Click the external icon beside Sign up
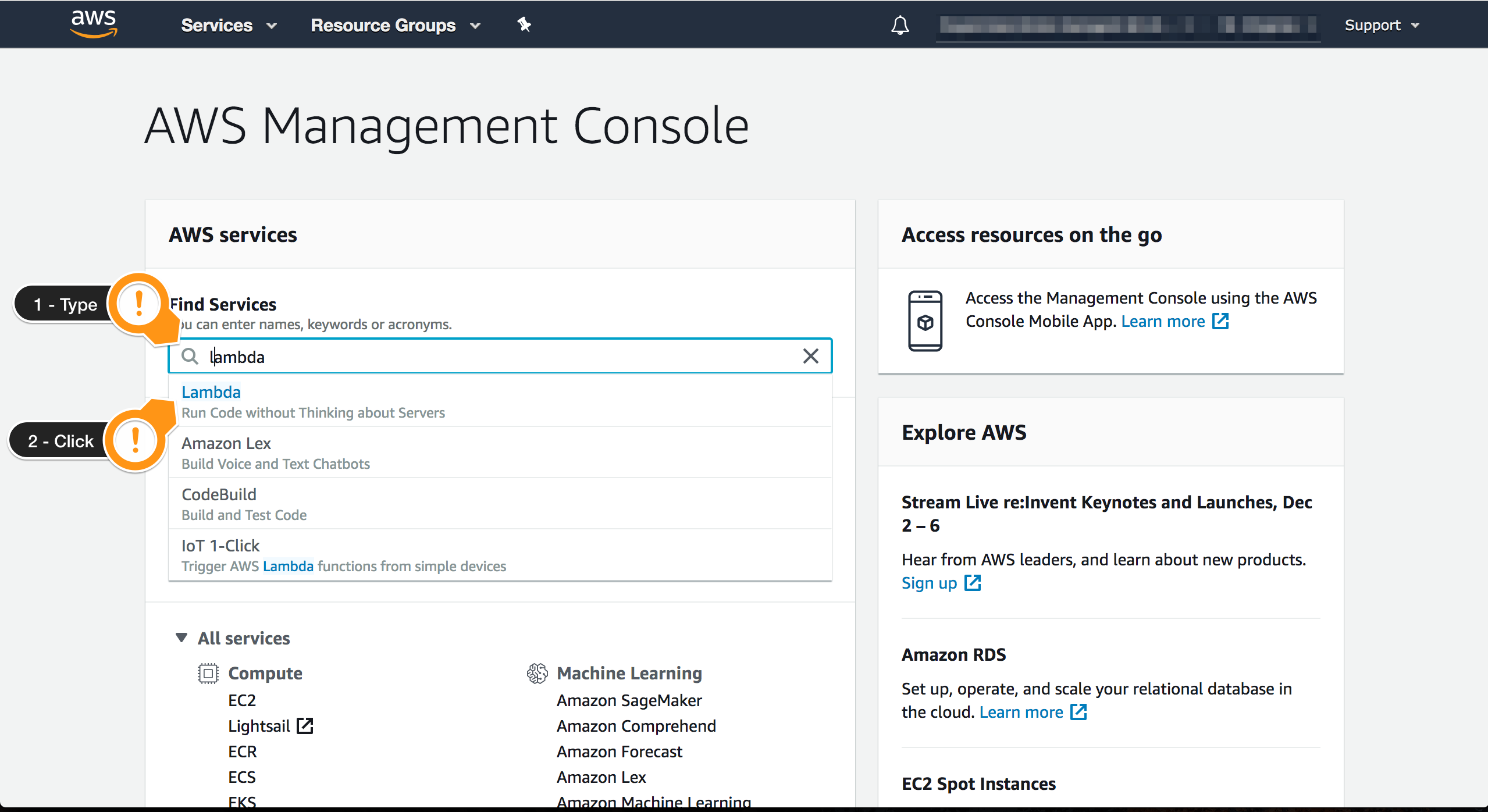 (x=973, y=582)
